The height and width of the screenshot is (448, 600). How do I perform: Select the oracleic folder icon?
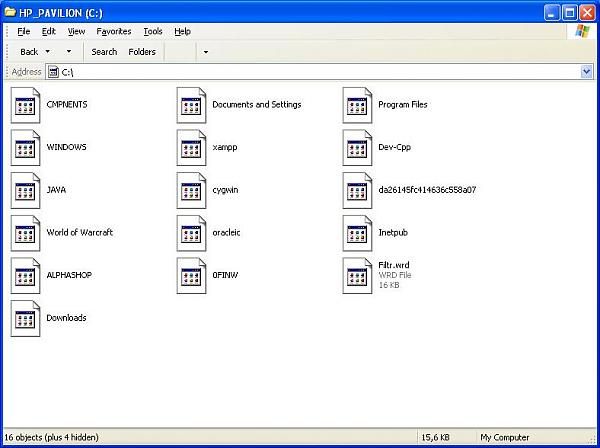pyautogui.click(x=191, y=233)
